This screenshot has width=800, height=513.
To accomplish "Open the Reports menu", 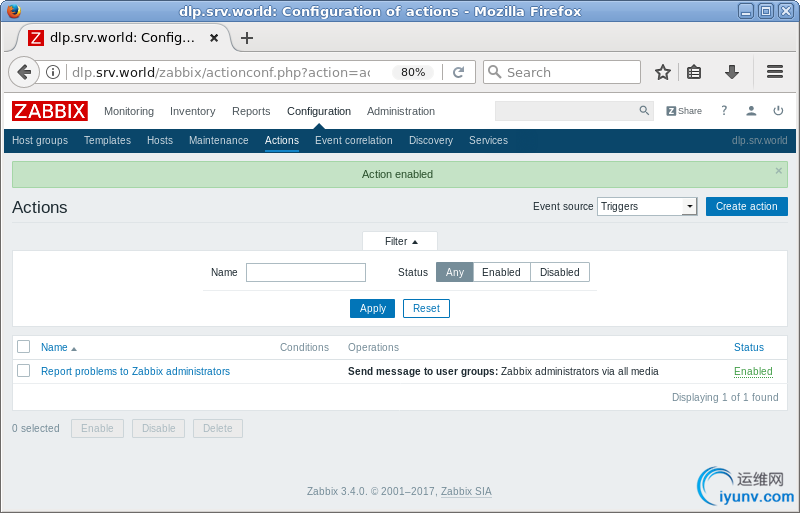I will [251, 111].
